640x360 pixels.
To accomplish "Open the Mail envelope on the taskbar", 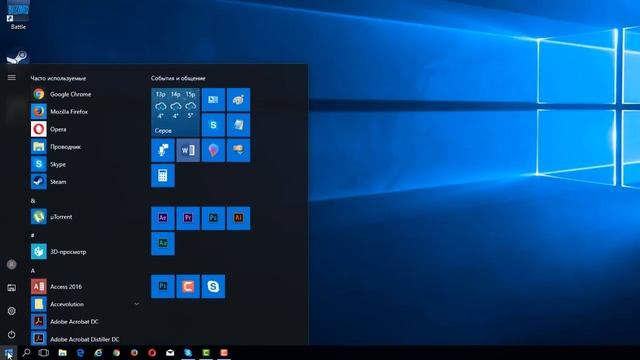I will click(x=170, y=353).
